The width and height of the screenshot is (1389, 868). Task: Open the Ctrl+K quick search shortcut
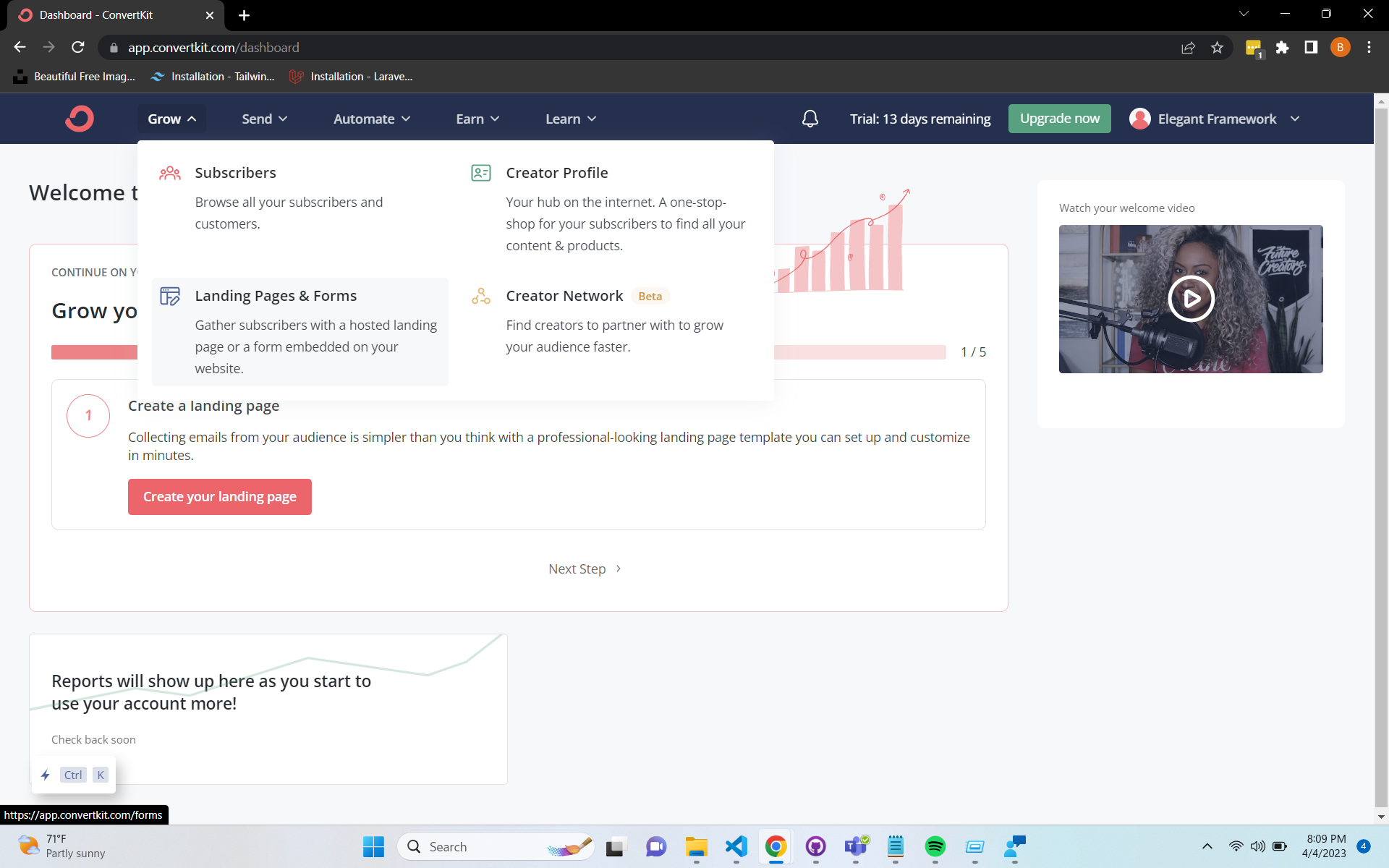click(72, 775)
